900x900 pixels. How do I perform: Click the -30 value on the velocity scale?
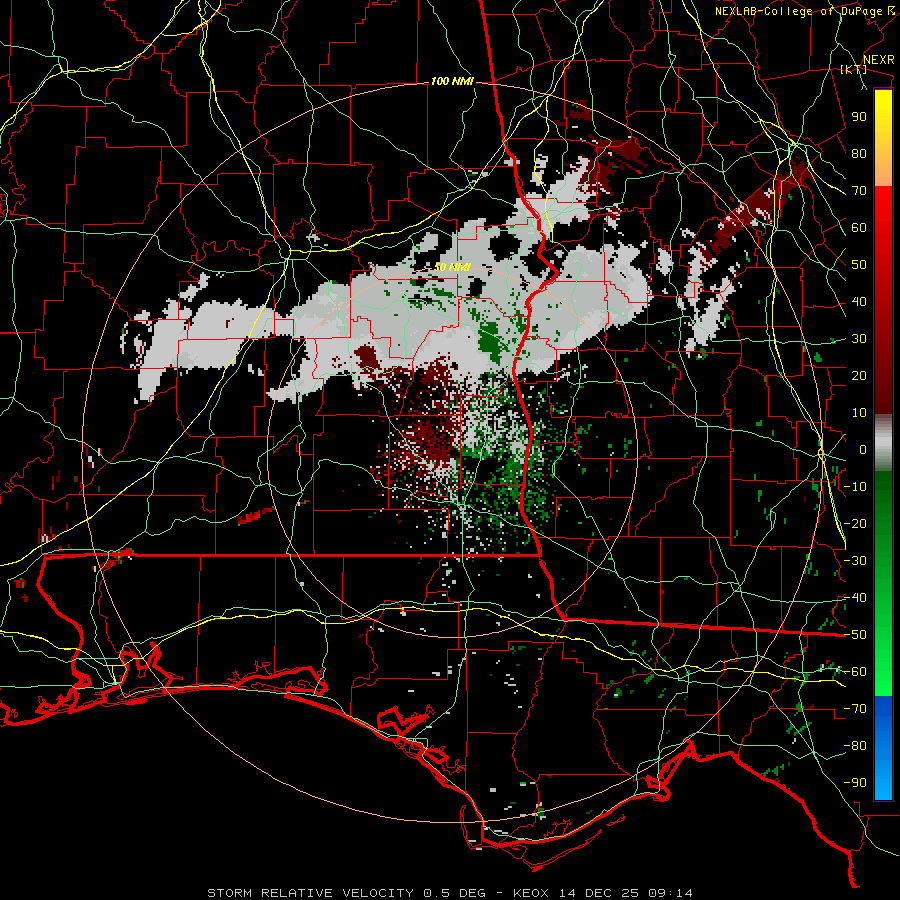(x=855, y=561)
